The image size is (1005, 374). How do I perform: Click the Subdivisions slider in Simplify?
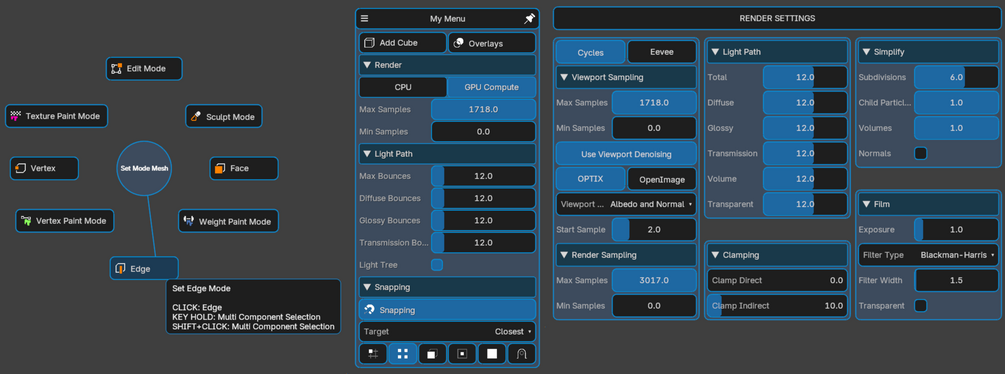point(956,77)
